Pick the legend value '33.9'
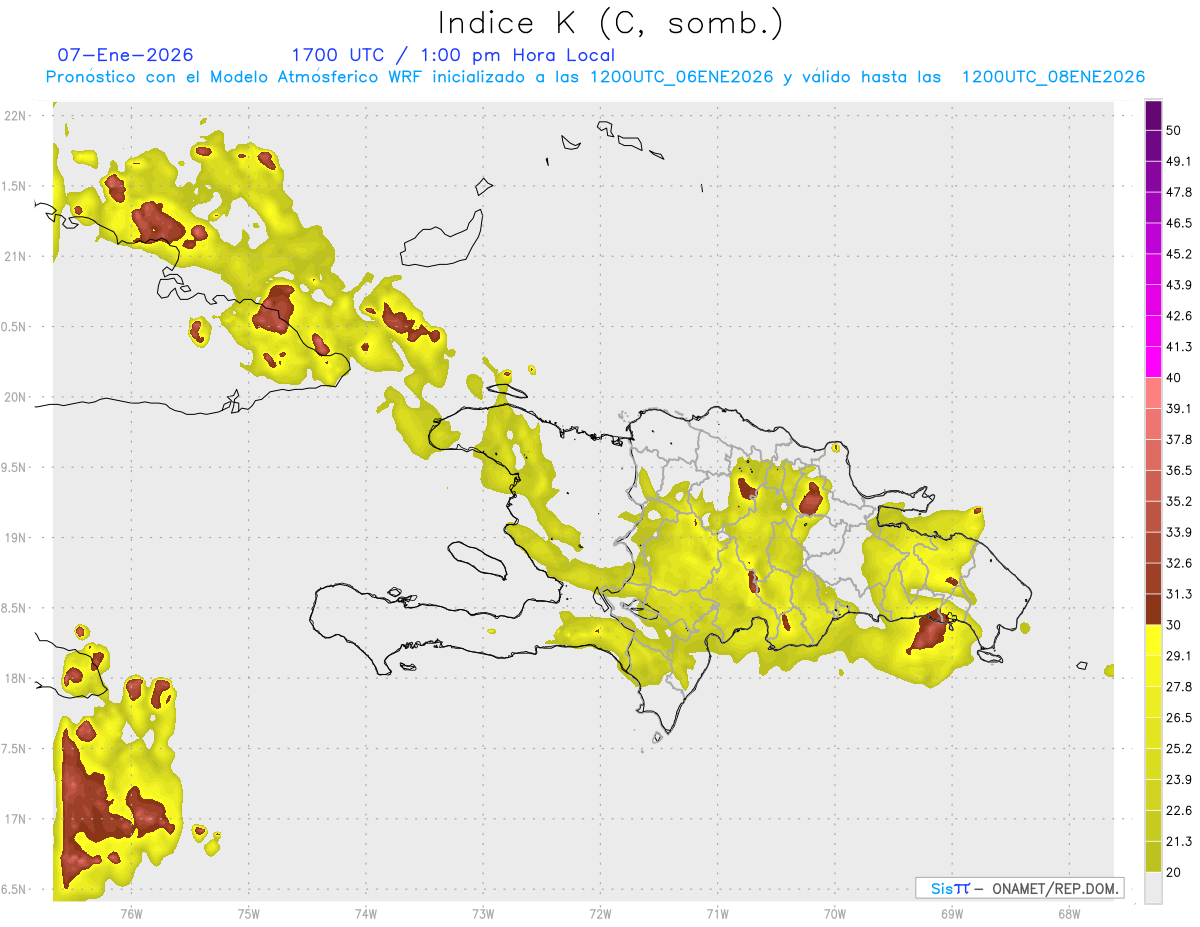Screen dimensions: 1200x927 [x=1178, y=532]
